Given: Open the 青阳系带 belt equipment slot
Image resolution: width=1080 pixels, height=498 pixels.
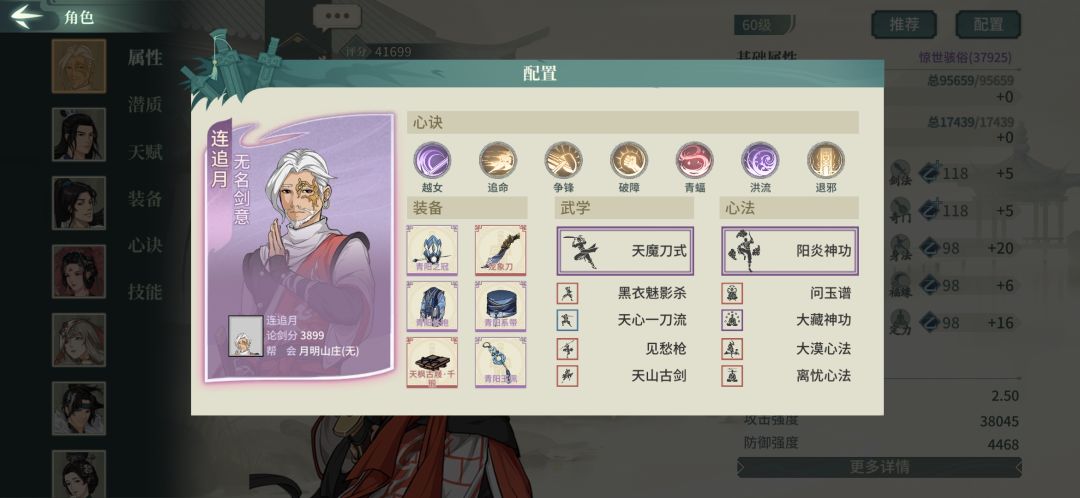Looking at the screenshot, I should coord(501,306).
